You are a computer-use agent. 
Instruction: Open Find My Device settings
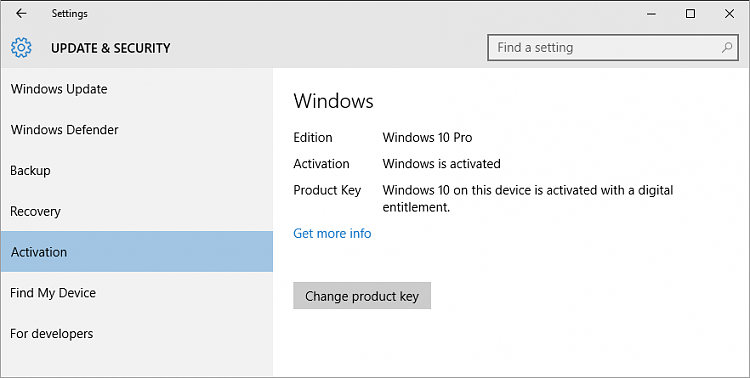[x=136, y=292]
